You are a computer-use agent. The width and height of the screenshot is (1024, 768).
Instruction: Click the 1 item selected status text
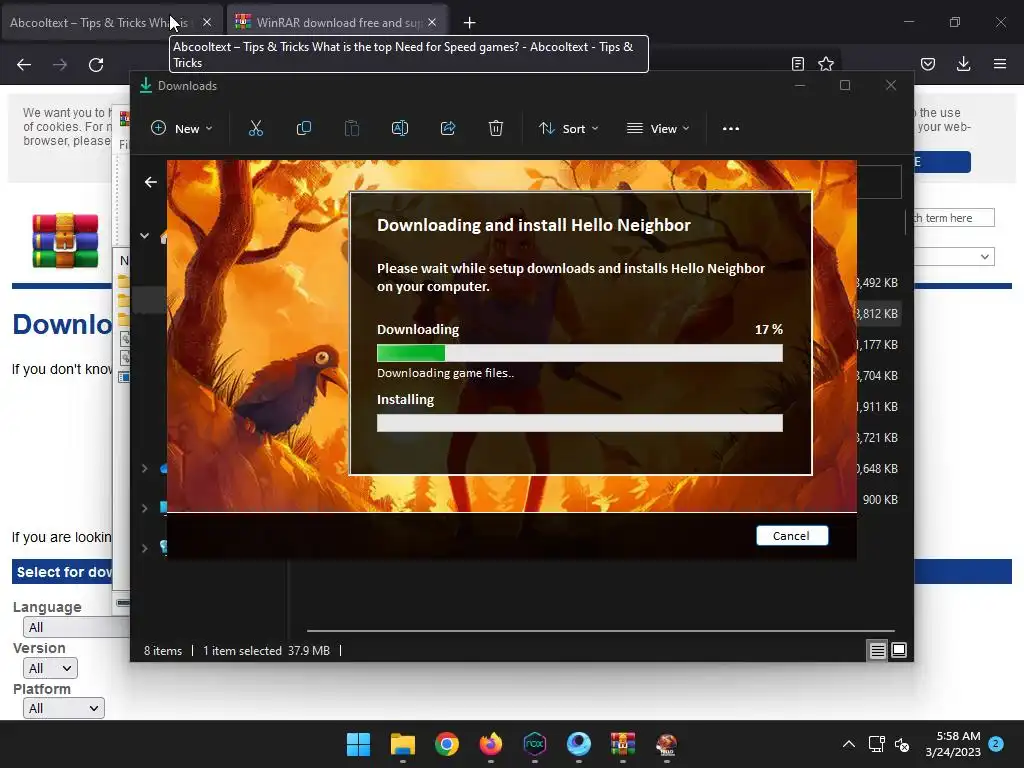pyautogui.click(x=242, y=651)
